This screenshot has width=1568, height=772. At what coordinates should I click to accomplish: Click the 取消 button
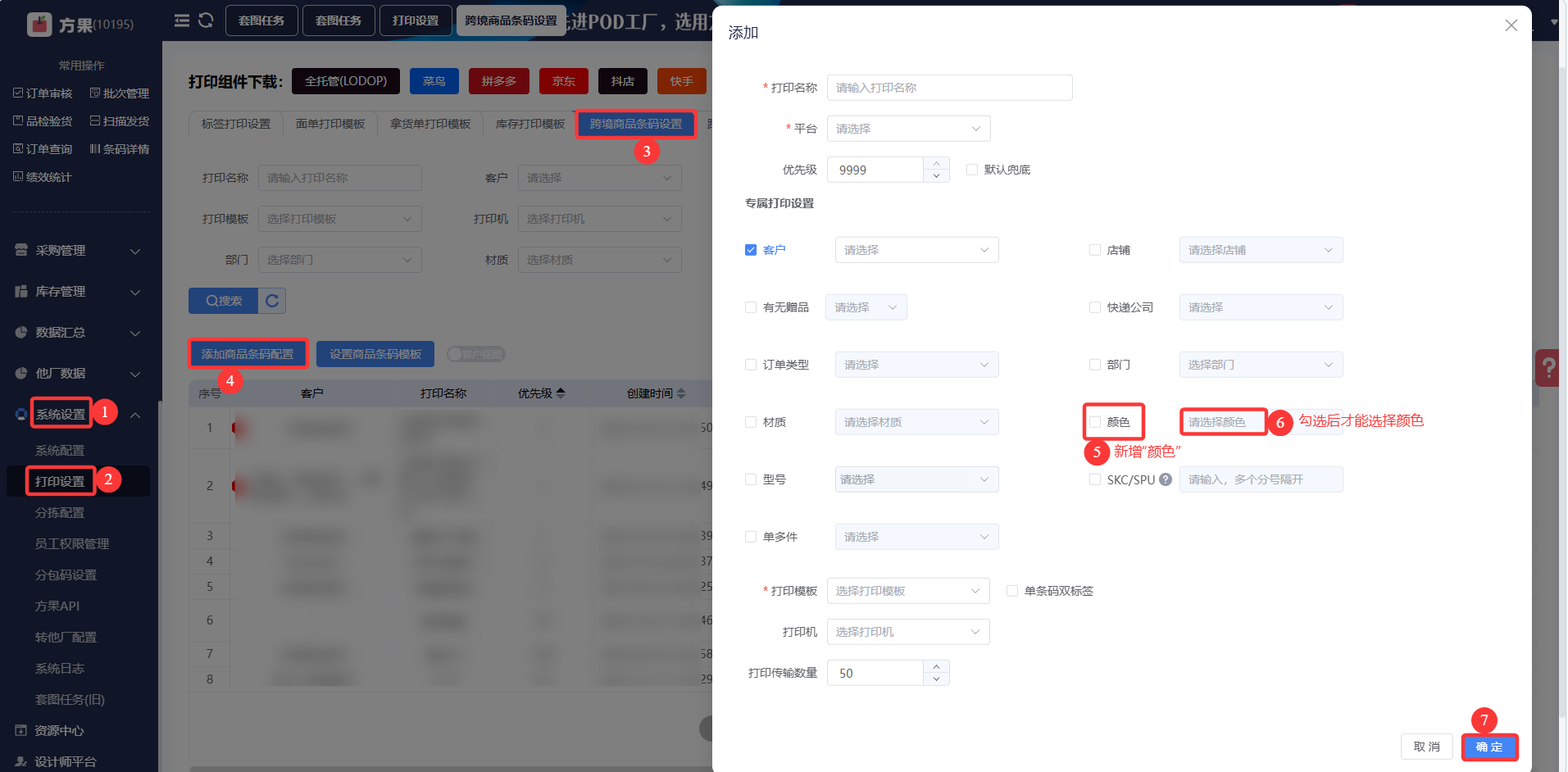pyautogui.click(x=1427, y=747)
